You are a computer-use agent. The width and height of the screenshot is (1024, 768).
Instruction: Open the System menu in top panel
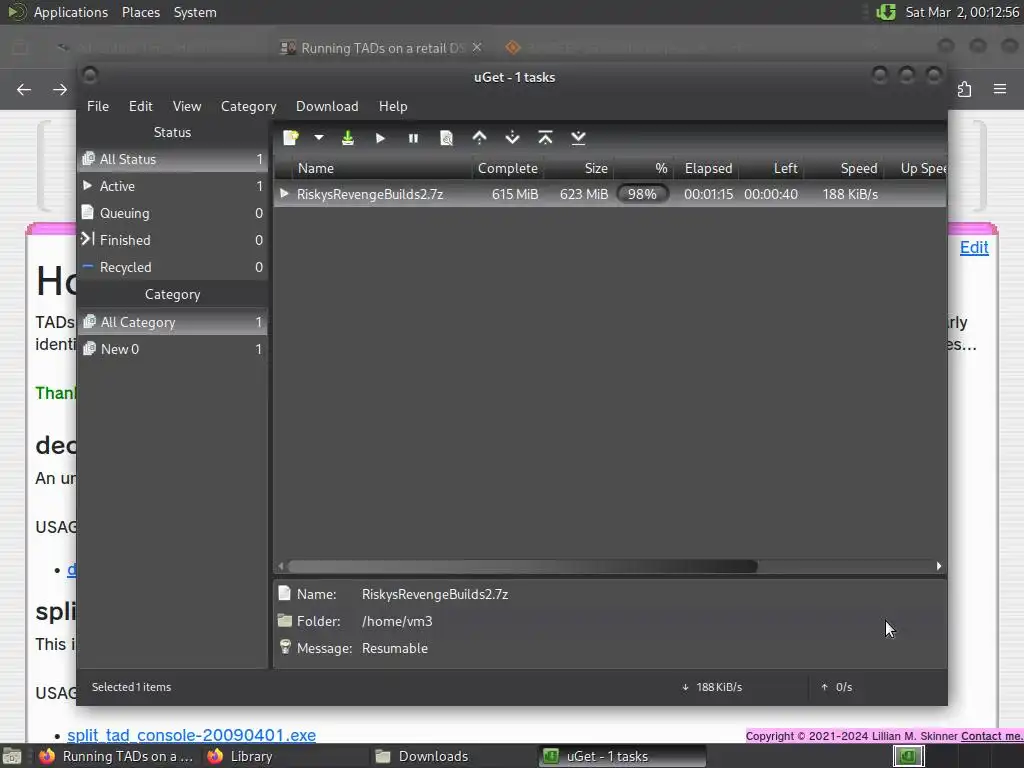(195, 12)
